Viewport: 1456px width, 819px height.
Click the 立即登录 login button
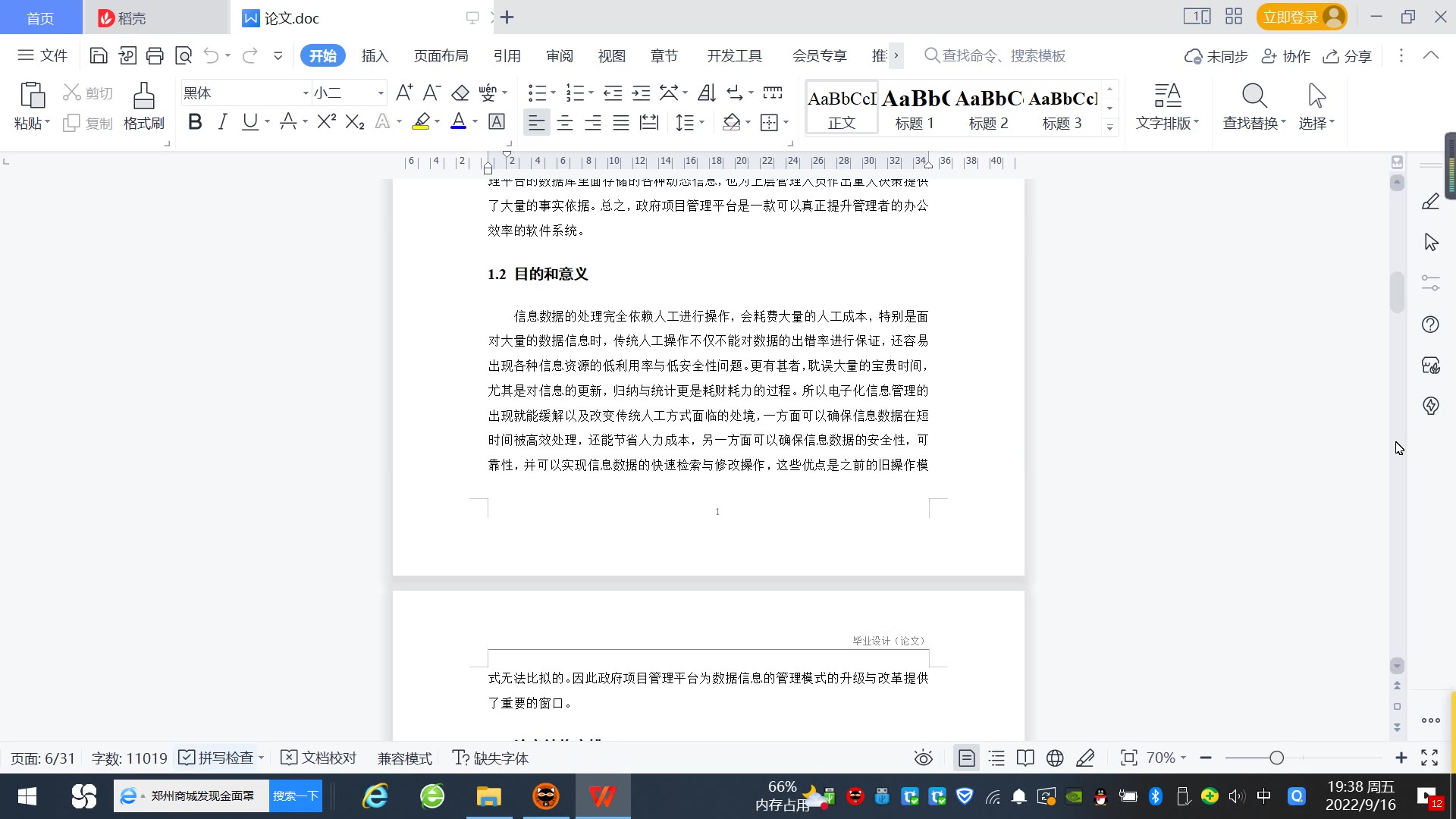(x=1291, y=17)
